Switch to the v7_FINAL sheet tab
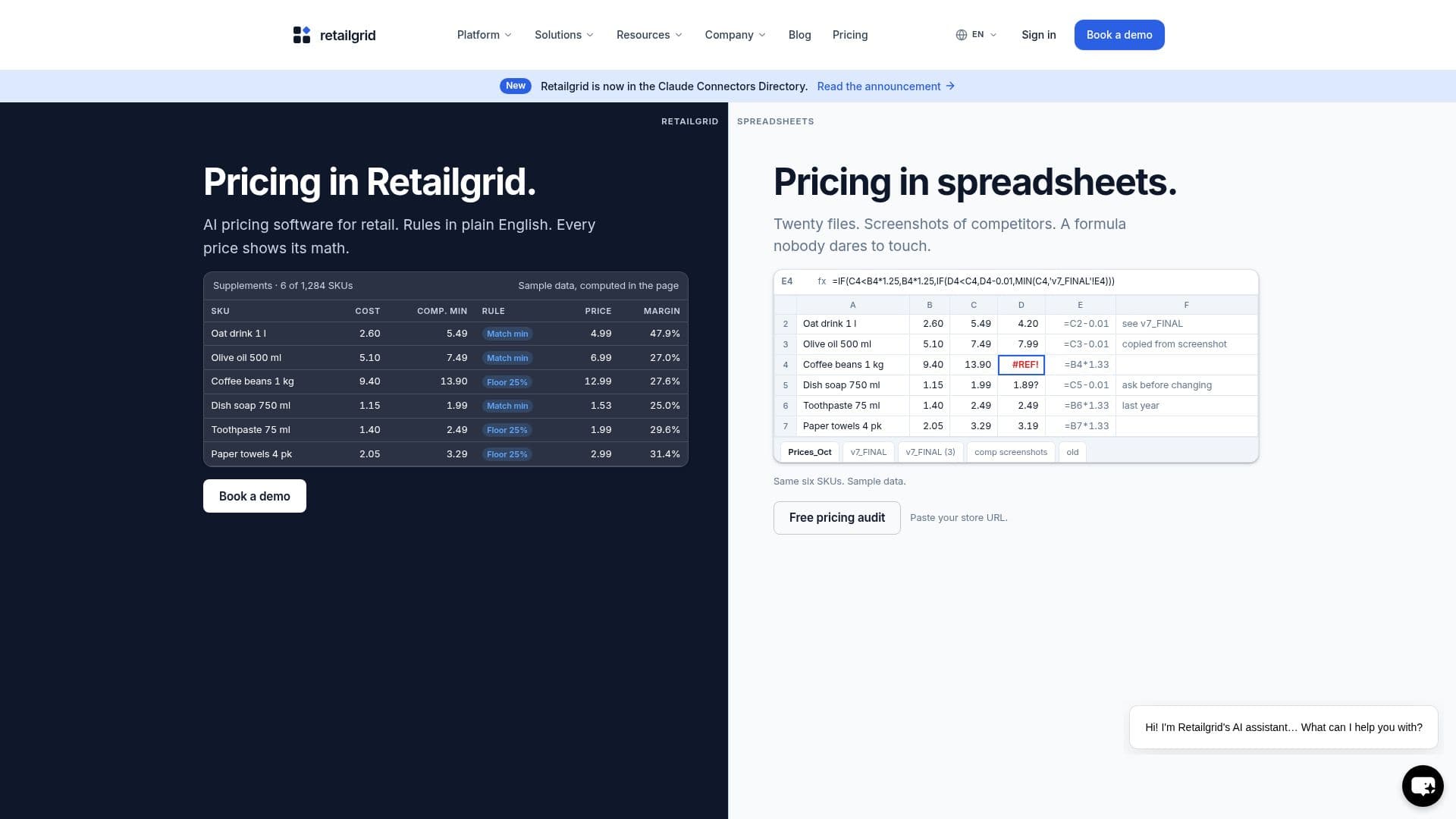 click(868, 452)
